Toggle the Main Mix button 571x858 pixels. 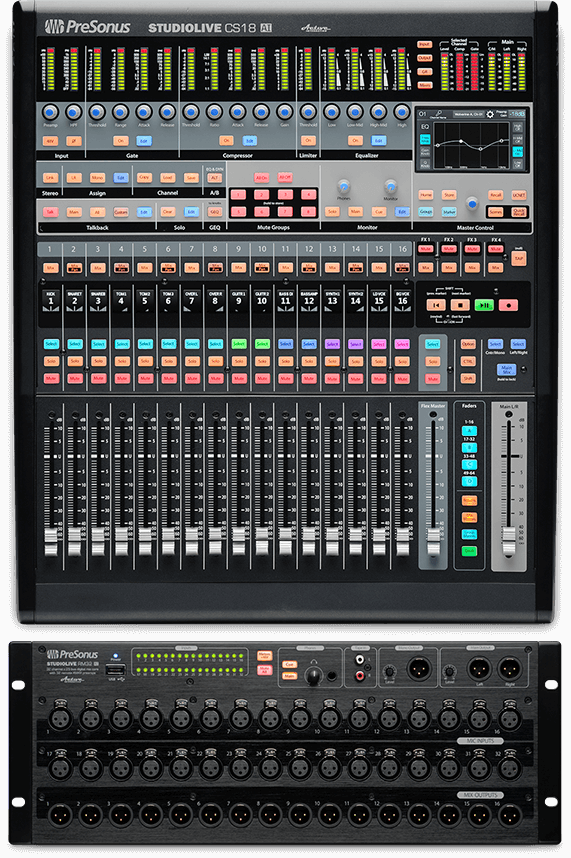506,369
